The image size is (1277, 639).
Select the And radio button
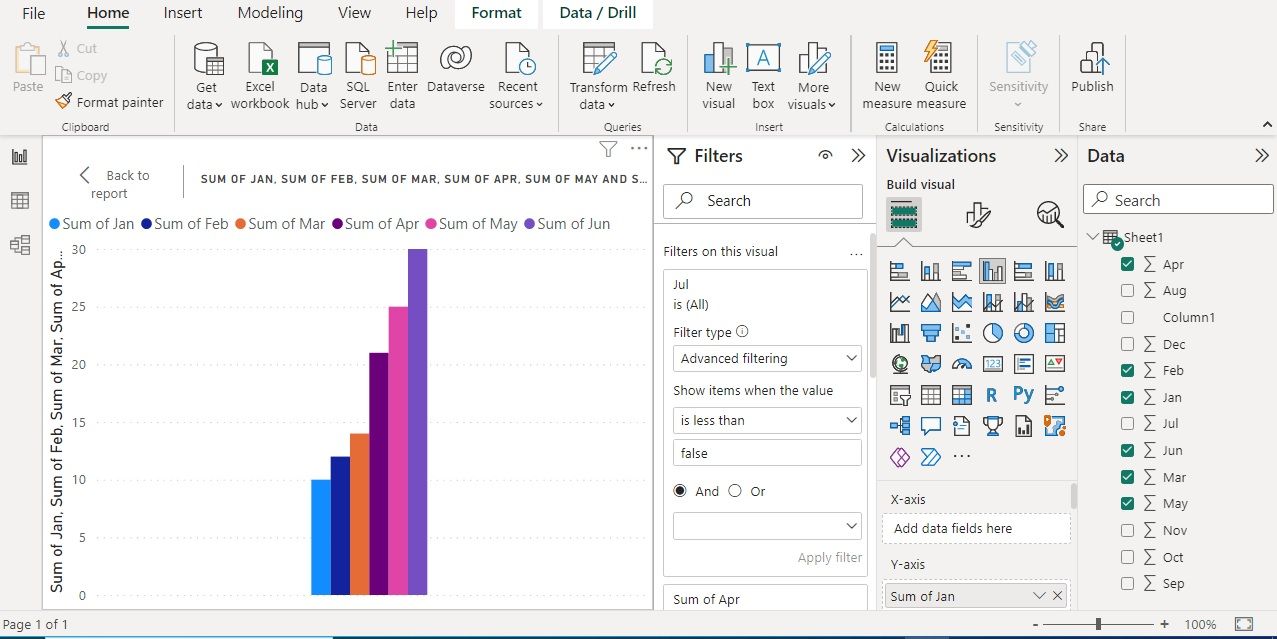point(681,491)
